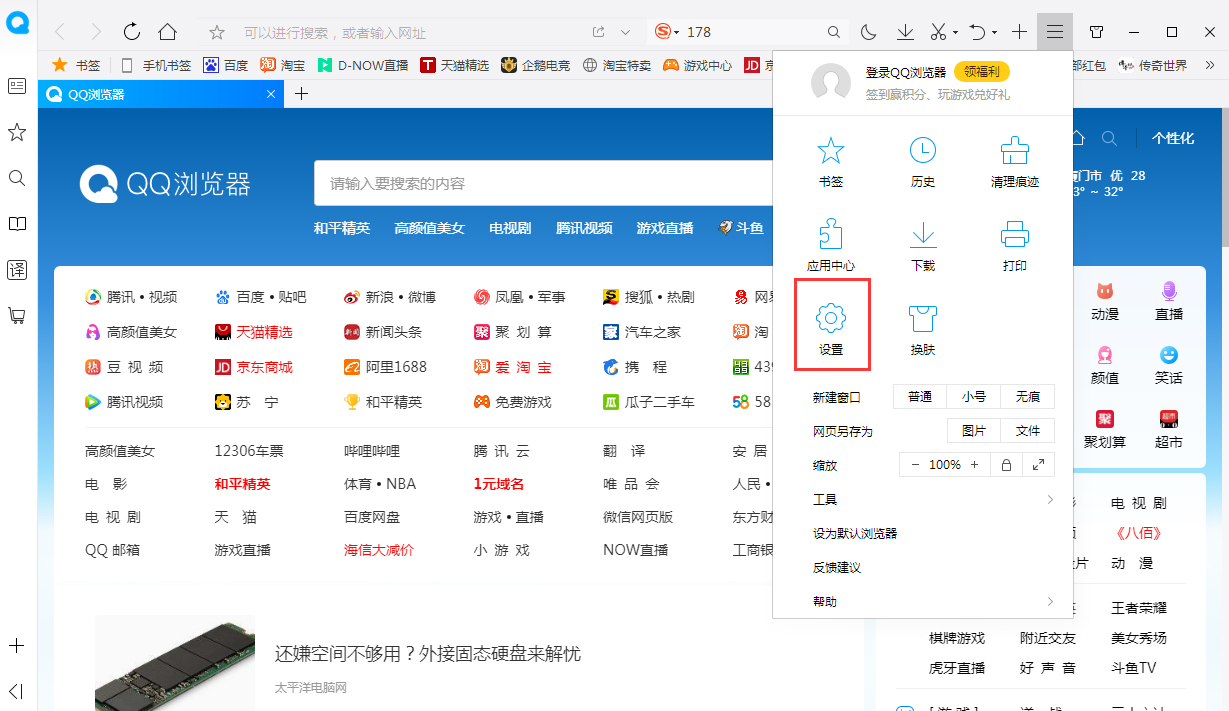Open screenshot scissors tool in toolbar
The image size is (1229, 711).
pos(940,31)
